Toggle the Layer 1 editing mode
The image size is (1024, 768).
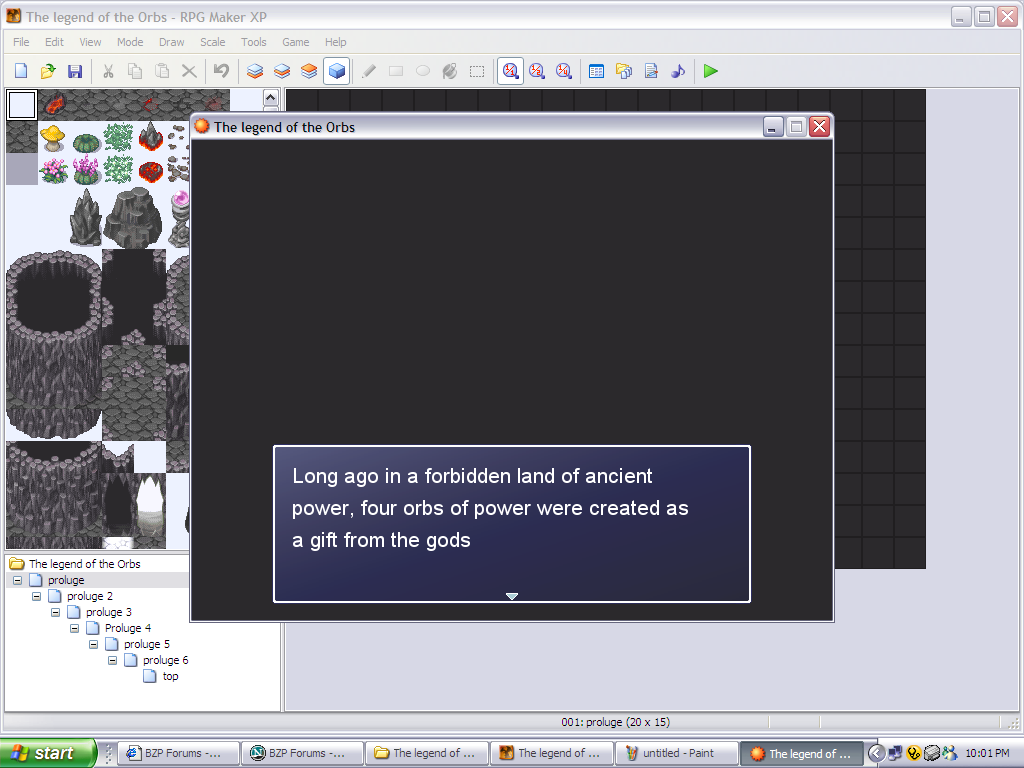click(255, 71)
